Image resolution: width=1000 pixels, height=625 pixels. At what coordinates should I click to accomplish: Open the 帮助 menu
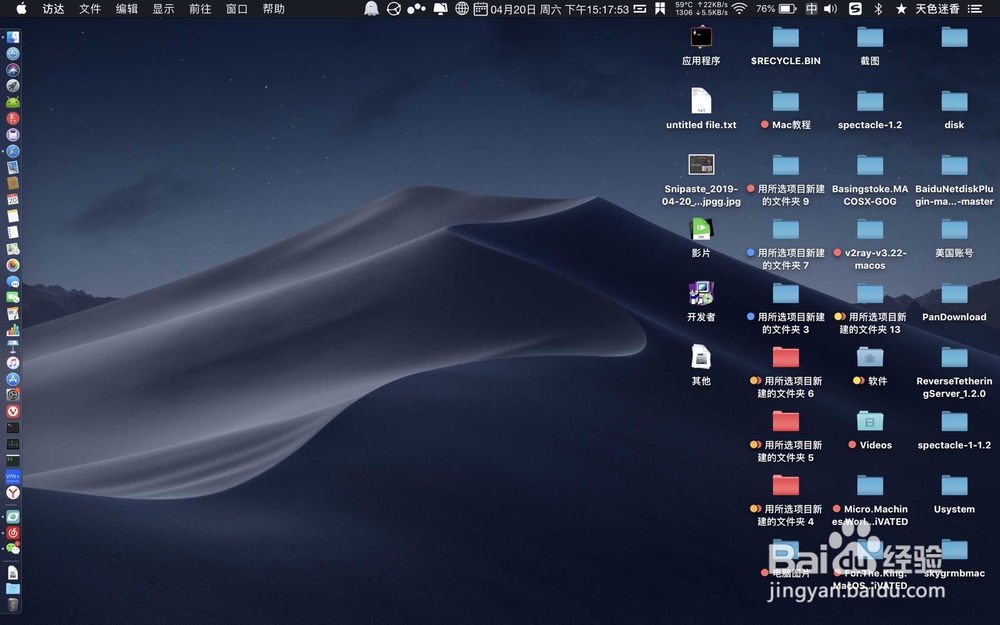[x=274, y=9]
